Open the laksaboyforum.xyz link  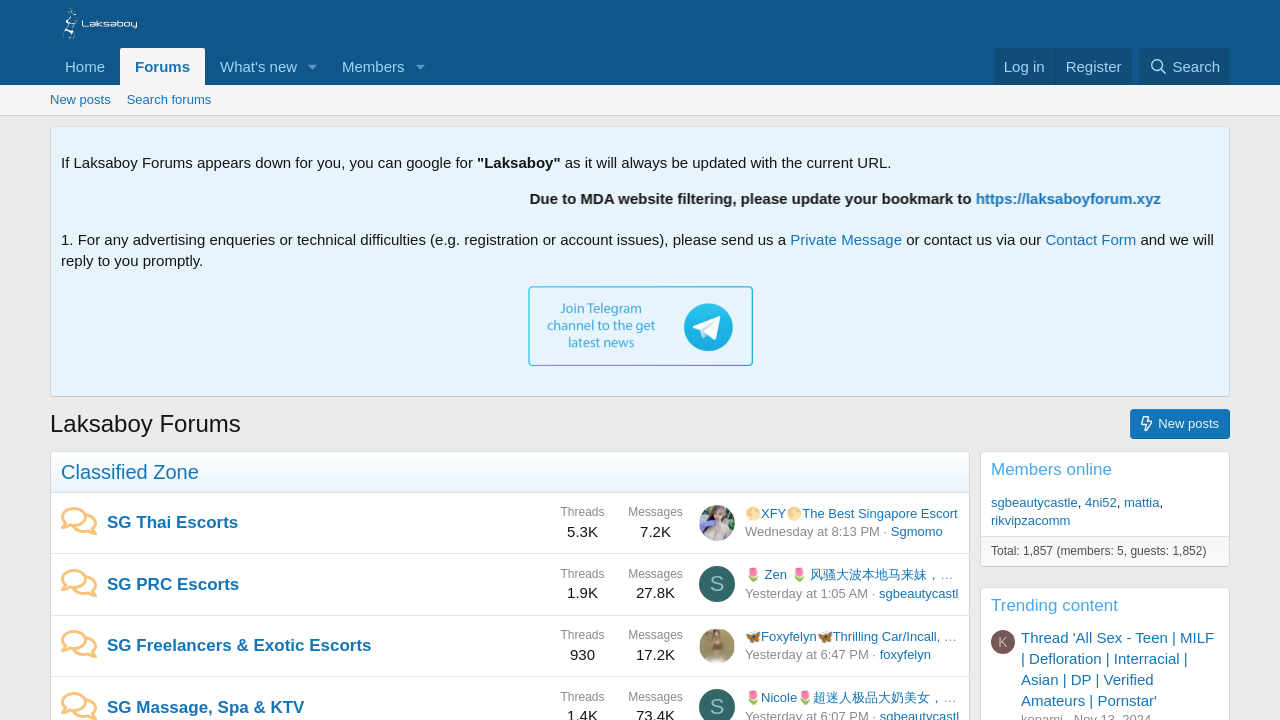[x=1068, y=198]
